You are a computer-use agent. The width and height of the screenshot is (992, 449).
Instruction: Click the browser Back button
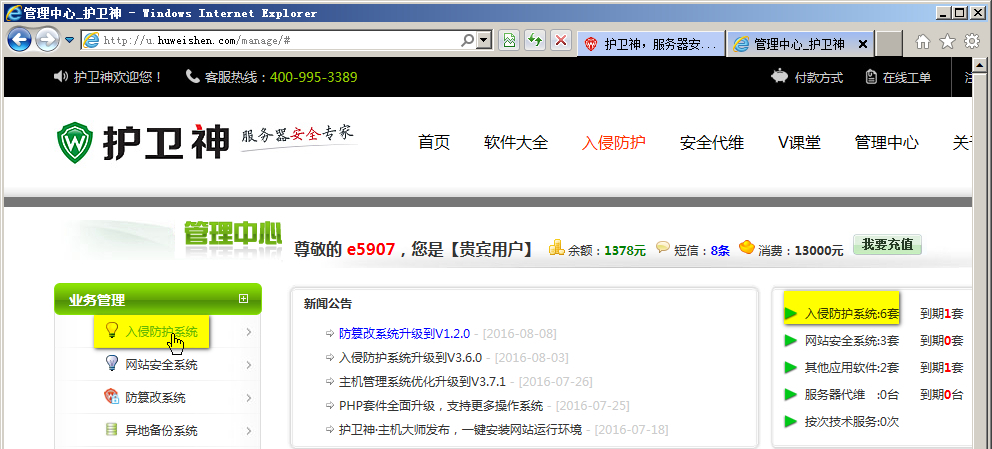20,40
